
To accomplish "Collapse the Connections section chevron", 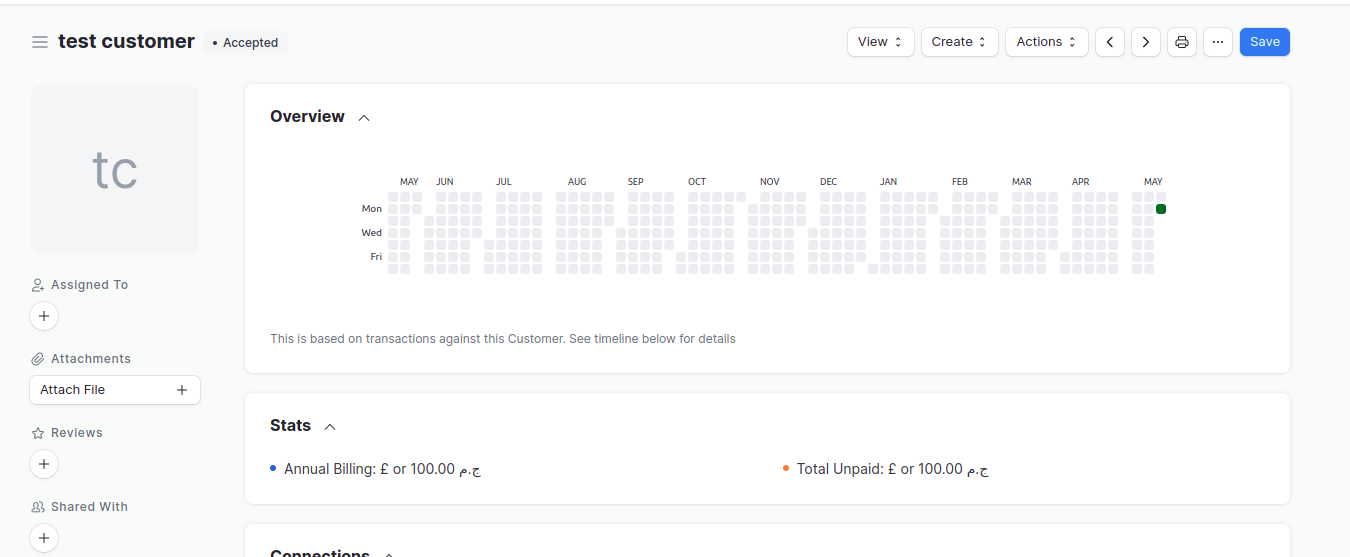I will [389, 553].
